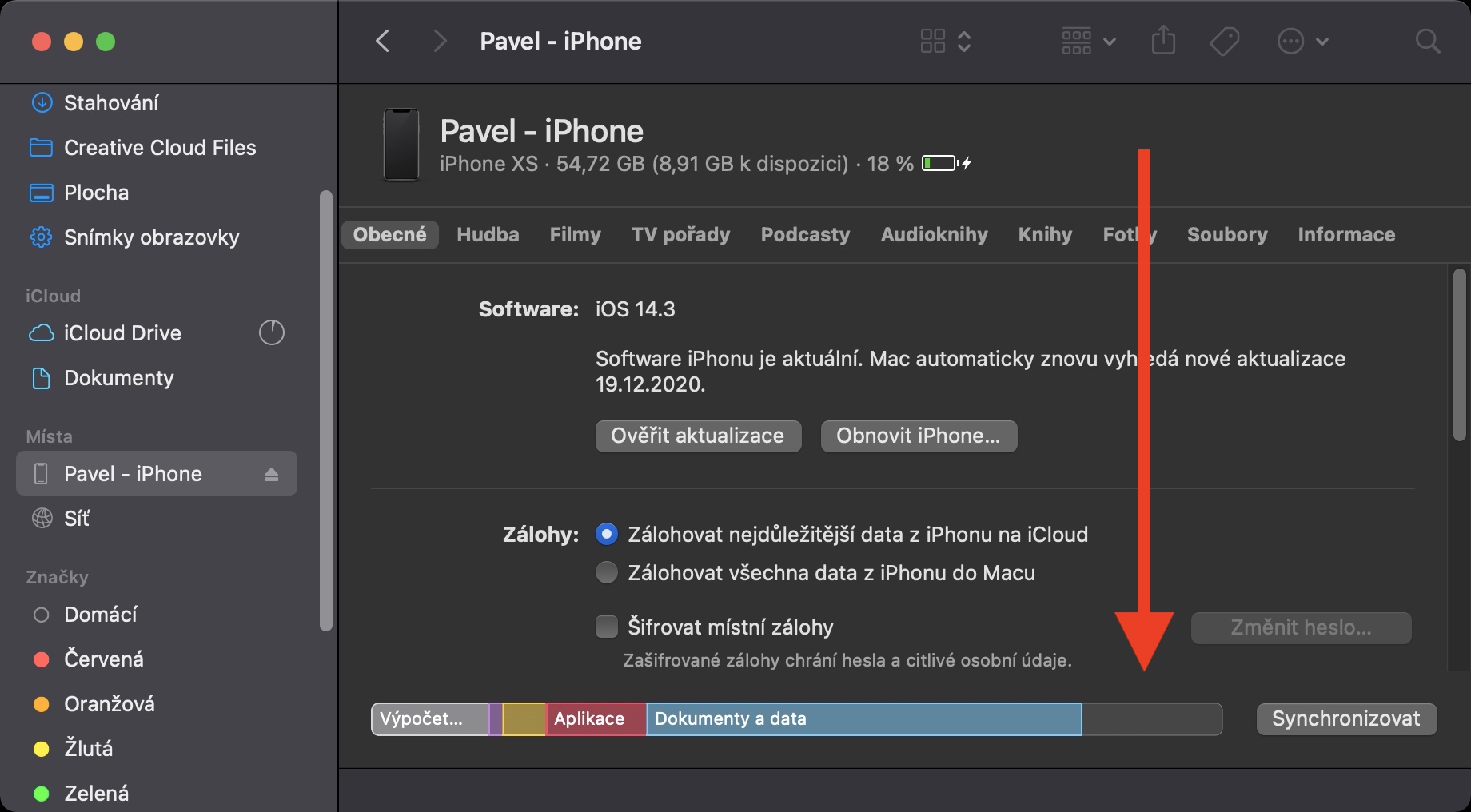Open iCloud Drive in sidebar
The height and width of the screenshot is (812, 1471).
click(122, 333)
